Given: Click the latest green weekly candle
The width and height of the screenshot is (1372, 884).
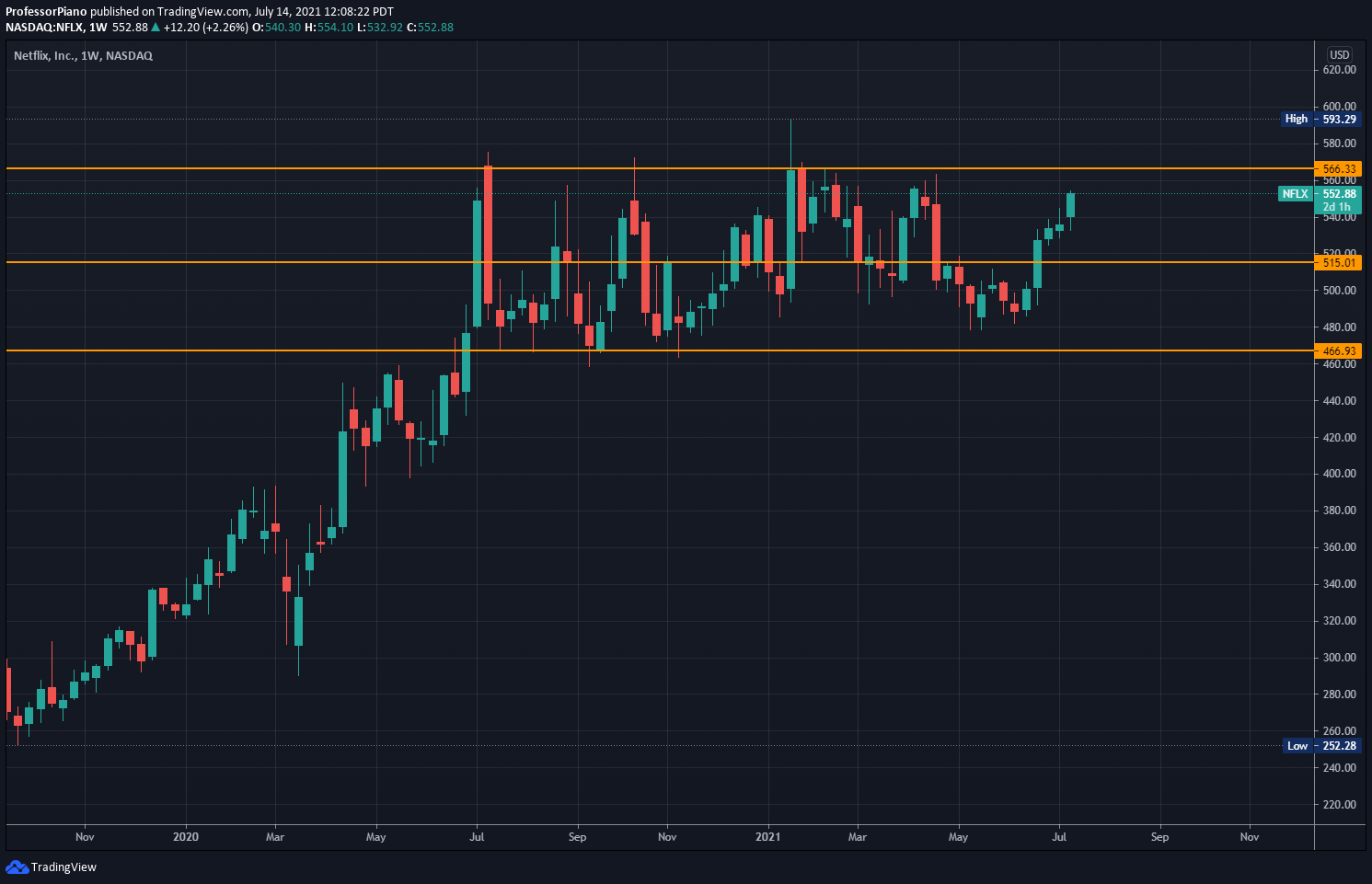Looking at the screenshot, I should point(1070,205).
